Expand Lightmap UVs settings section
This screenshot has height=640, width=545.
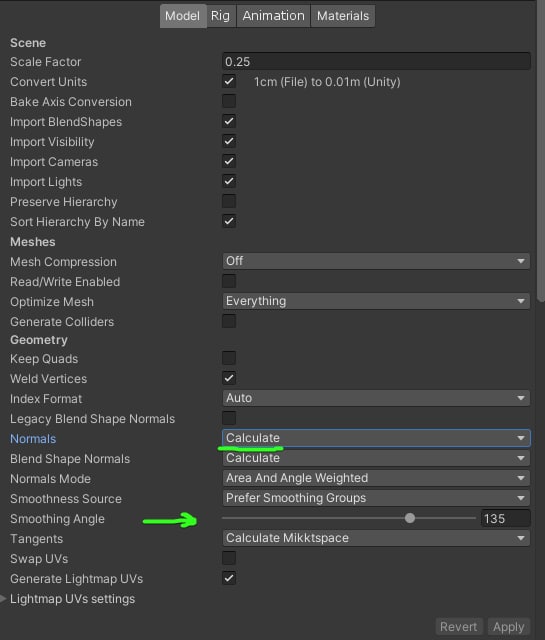(x=3, y=599)
